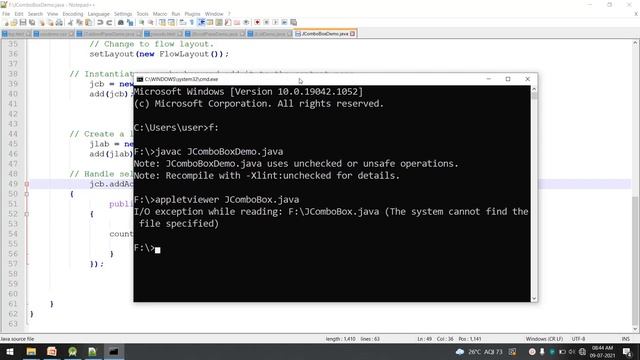Click the Undo toolbar icon

[x=100, y=22]
